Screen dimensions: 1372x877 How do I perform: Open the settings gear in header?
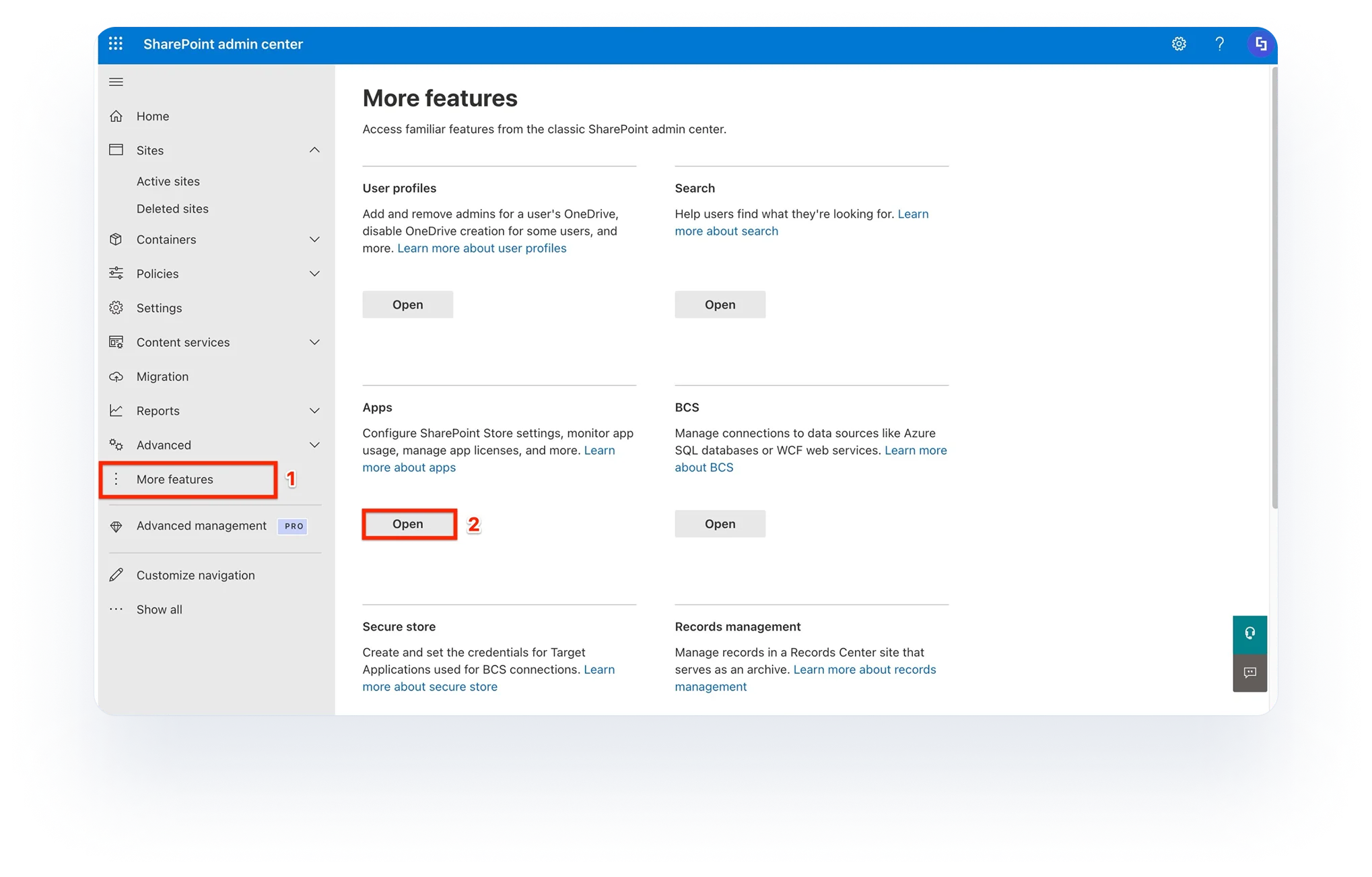point(1179,44)
